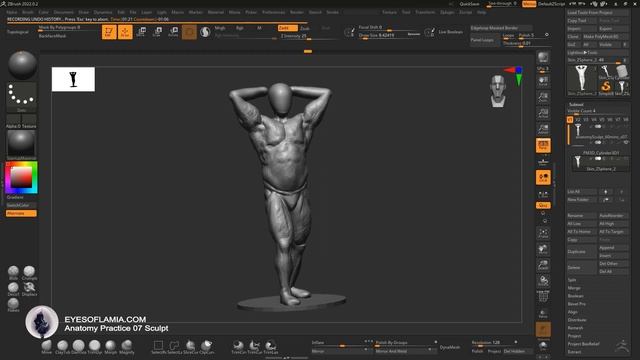Select the Displace brush on left
Screen dimensions: 640x360
tap(29, 289)
